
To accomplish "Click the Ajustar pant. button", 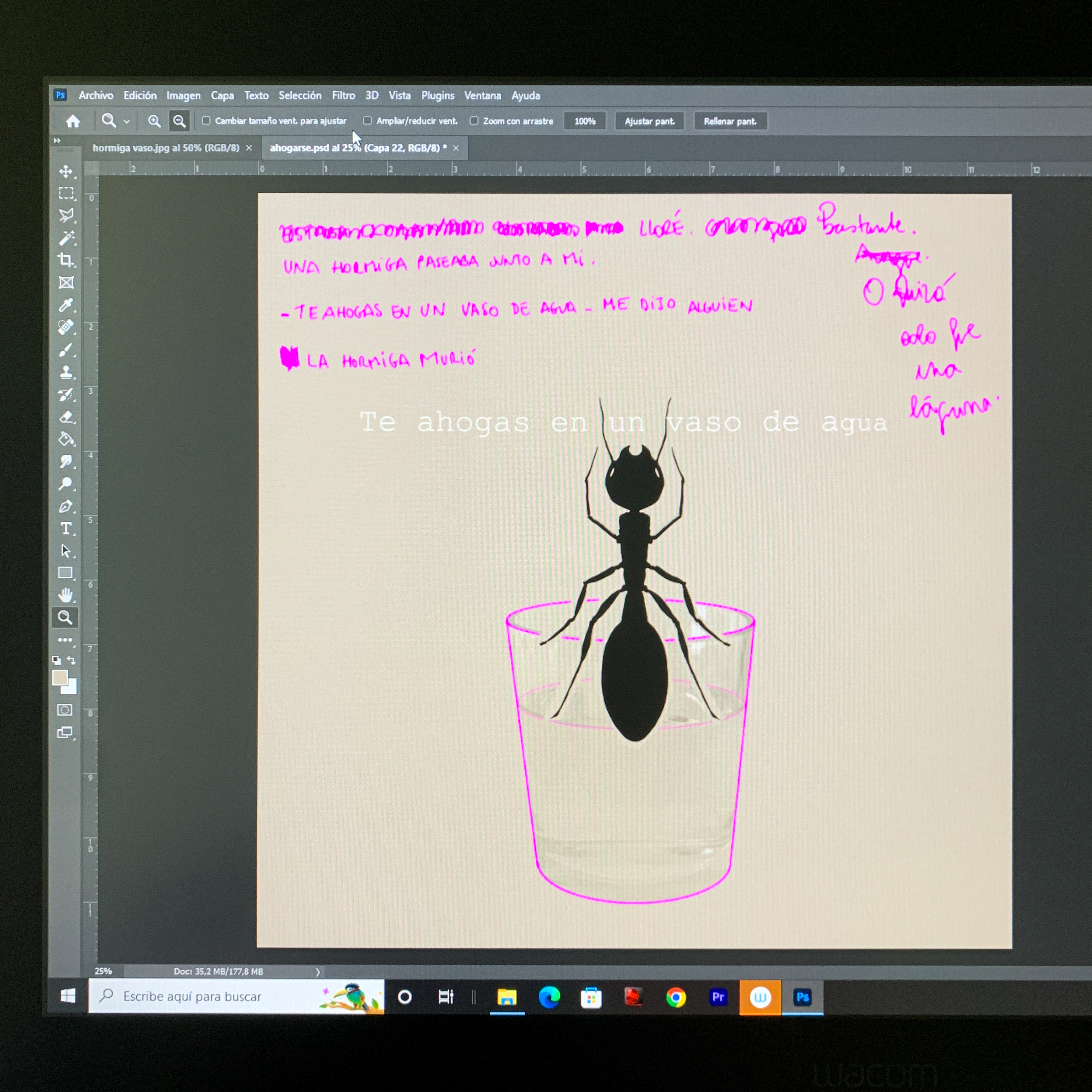I will click(650, 121).
